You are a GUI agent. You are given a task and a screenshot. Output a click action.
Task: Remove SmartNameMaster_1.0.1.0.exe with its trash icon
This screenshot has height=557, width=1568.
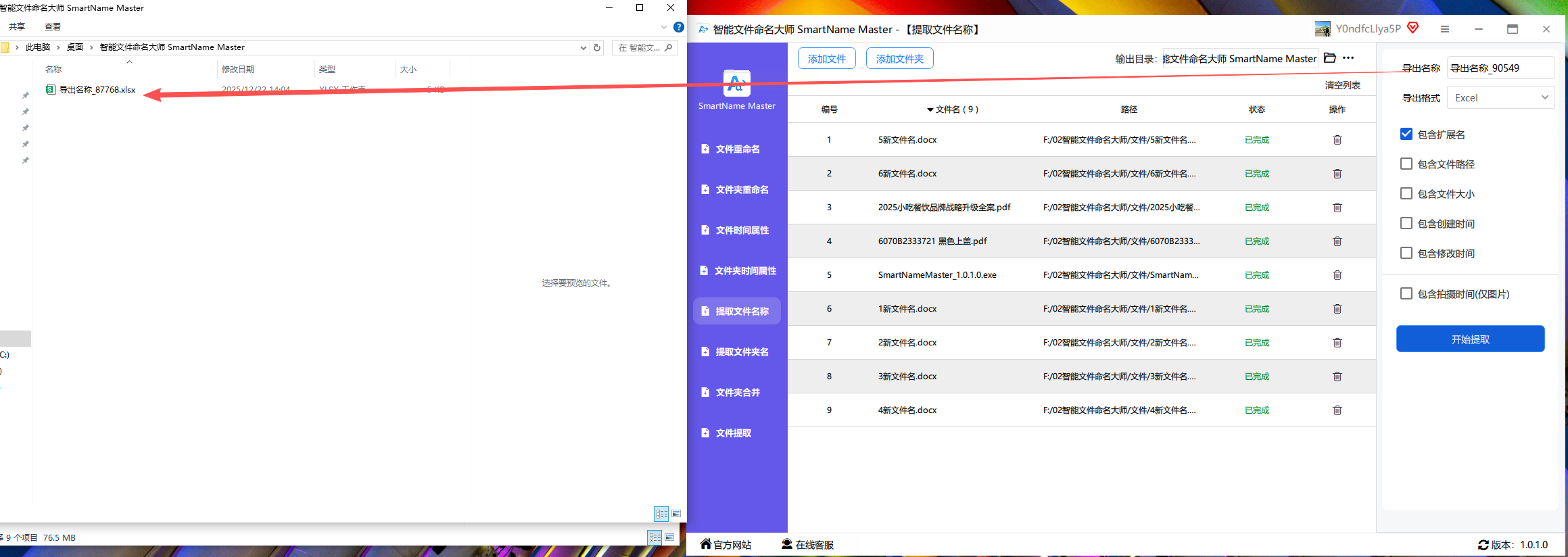[1337, 275]
